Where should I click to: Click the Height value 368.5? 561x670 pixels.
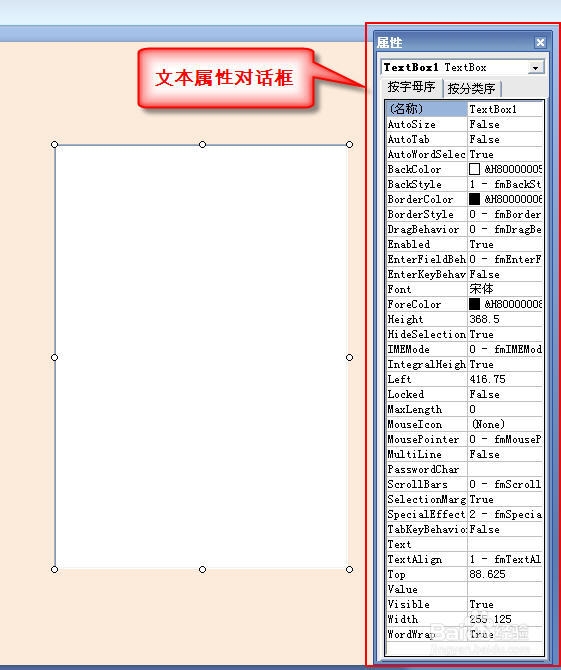(484, 319)
